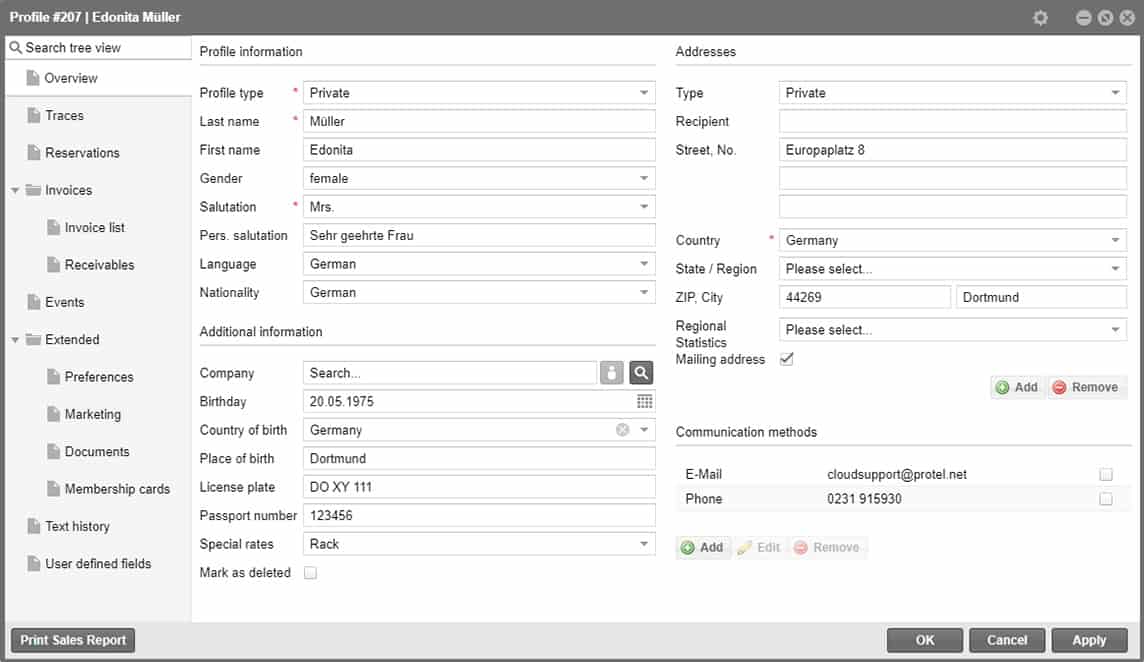Clear the Country of birth value
The image size is (1144, 662).
coord(622,430)
